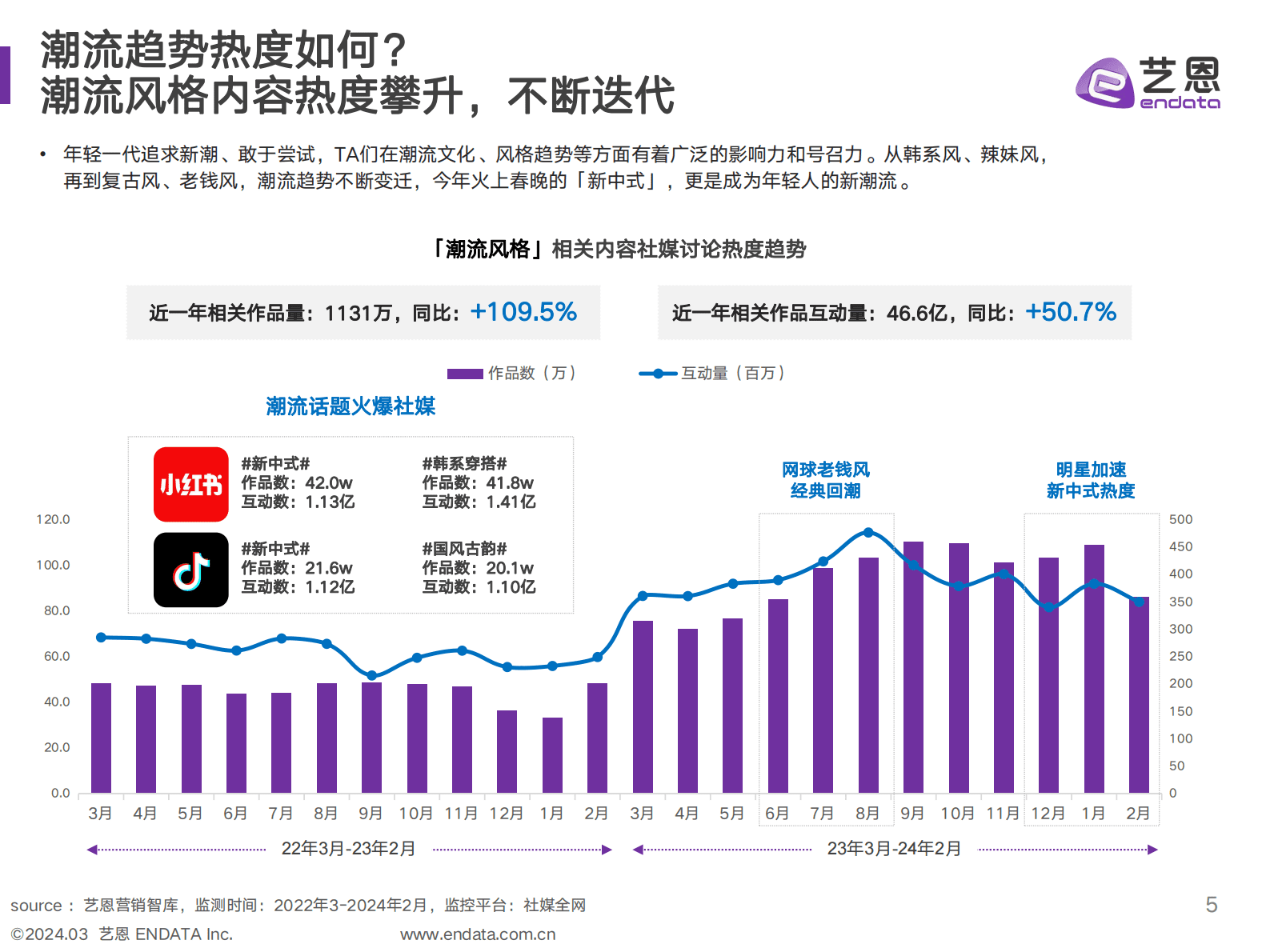
Task: Click the purple 作品数 legend swatch
Action: click(x=465, y=374)
